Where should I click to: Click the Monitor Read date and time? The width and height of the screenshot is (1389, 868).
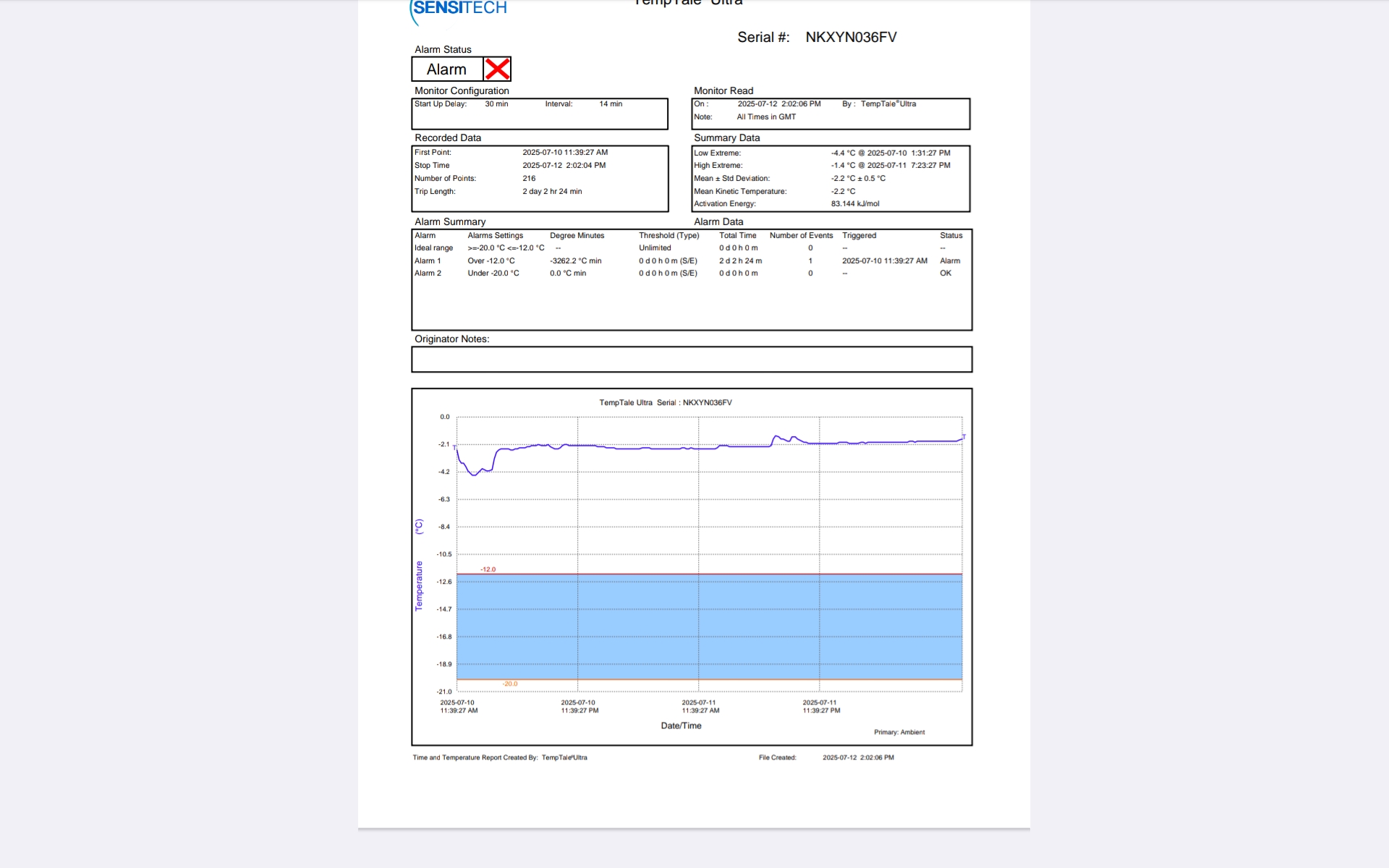(778, 104)
